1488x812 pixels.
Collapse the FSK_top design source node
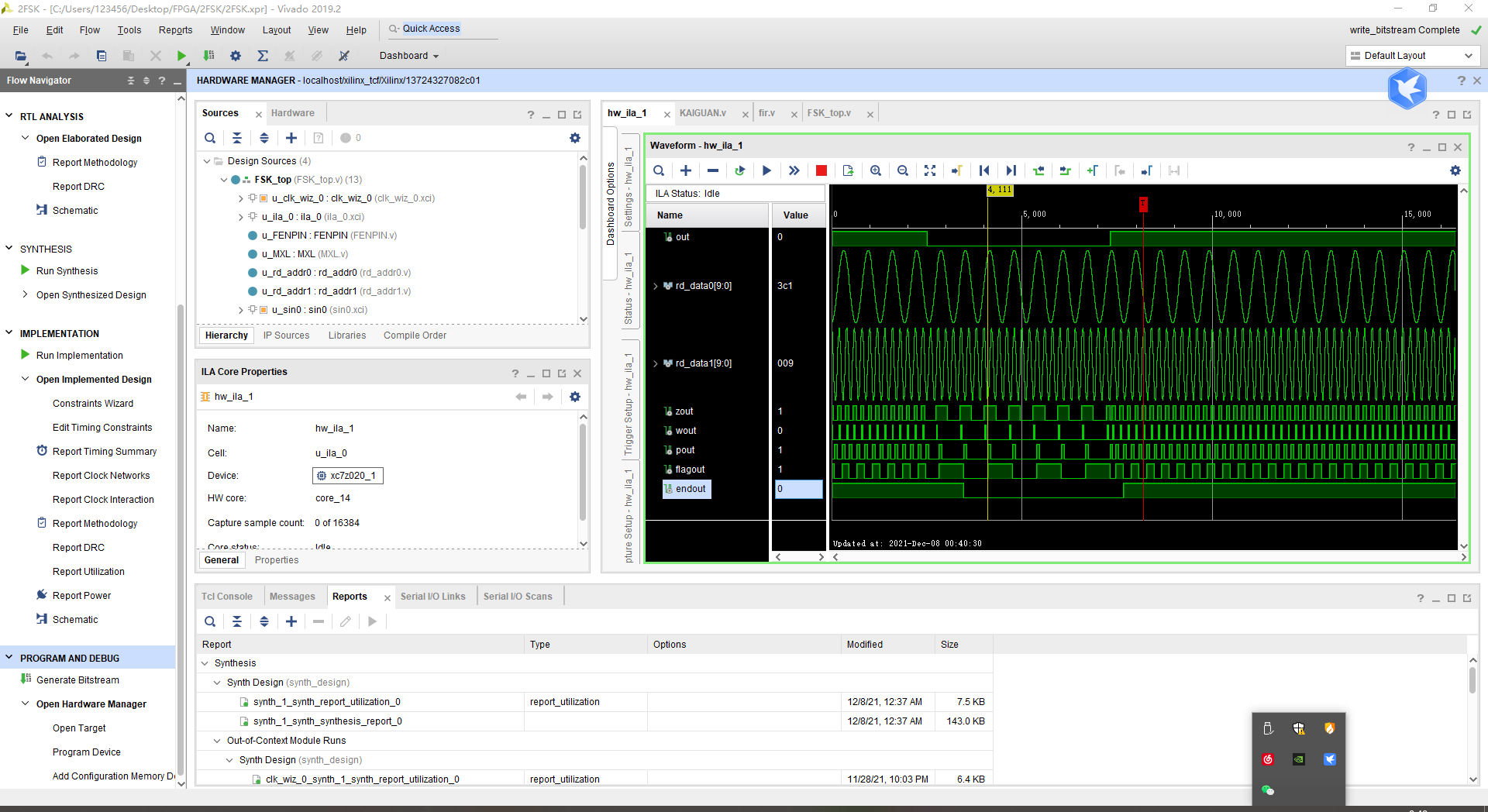tap(224, 180)
